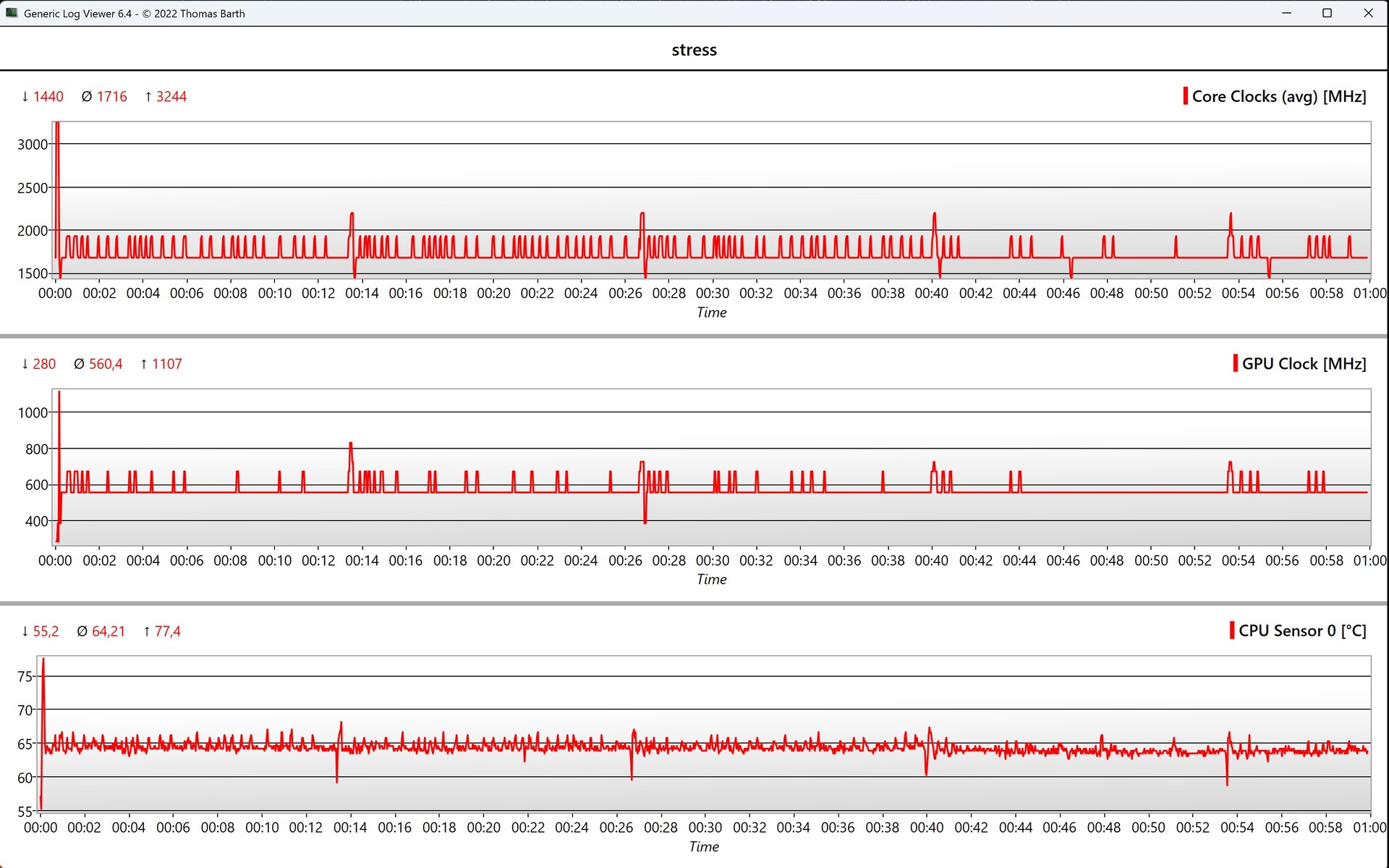Click the CPU Sensor 0 [°C] legend label
This screenshot has height=868, width=1389.
tap(1301, 630)
